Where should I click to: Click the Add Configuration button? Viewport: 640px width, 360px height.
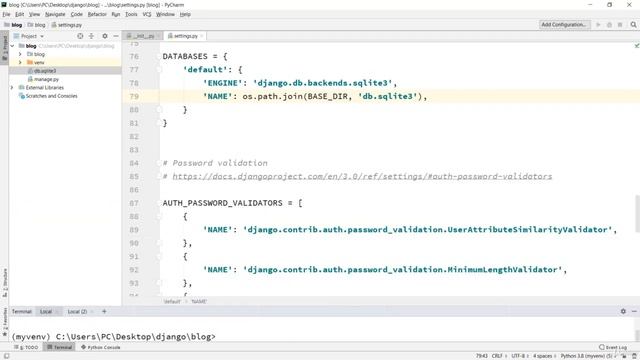[x=564, y=25]
